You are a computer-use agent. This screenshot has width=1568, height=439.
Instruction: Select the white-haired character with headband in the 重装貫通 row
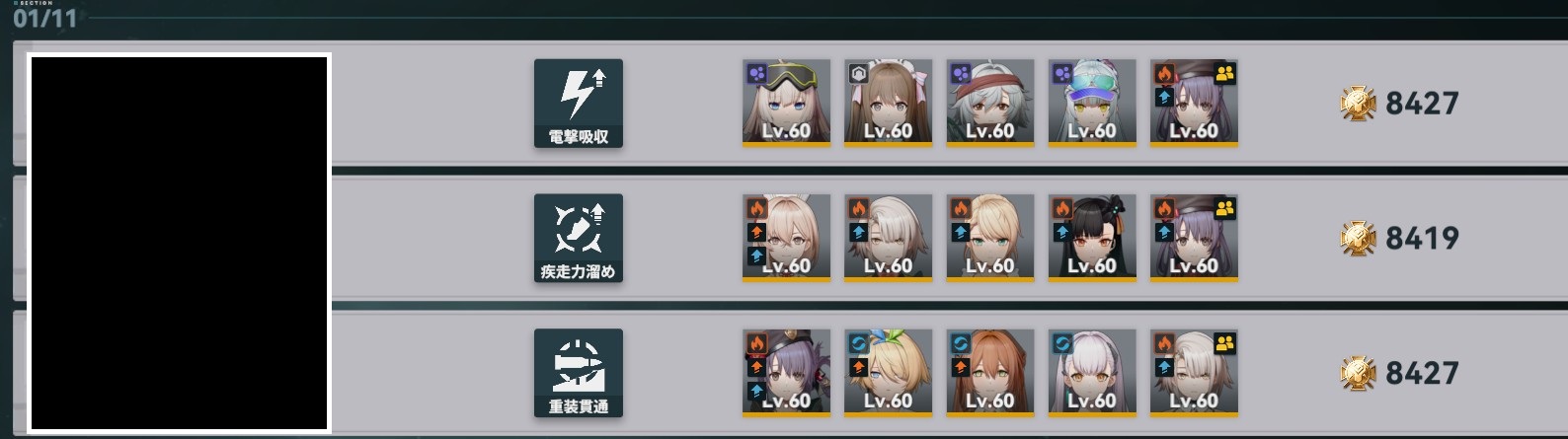tap(1091, 373)
